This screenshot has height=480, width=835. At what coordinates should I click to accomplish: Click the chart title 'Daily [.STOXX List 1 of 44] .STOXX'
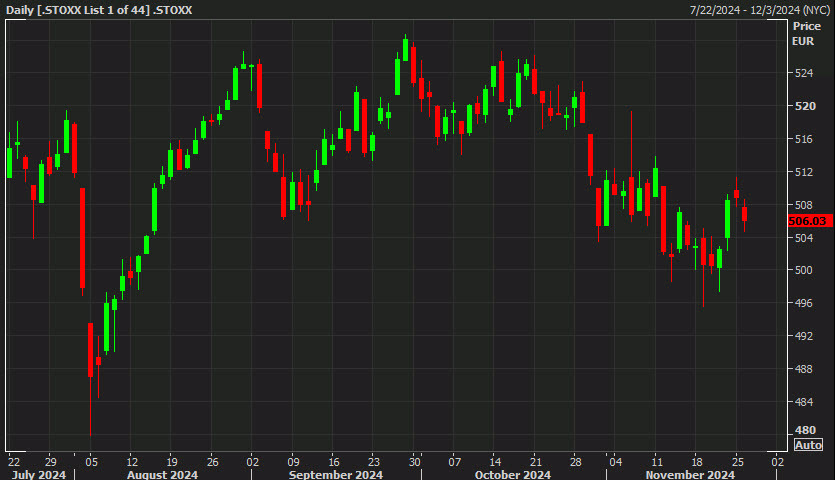99,10
